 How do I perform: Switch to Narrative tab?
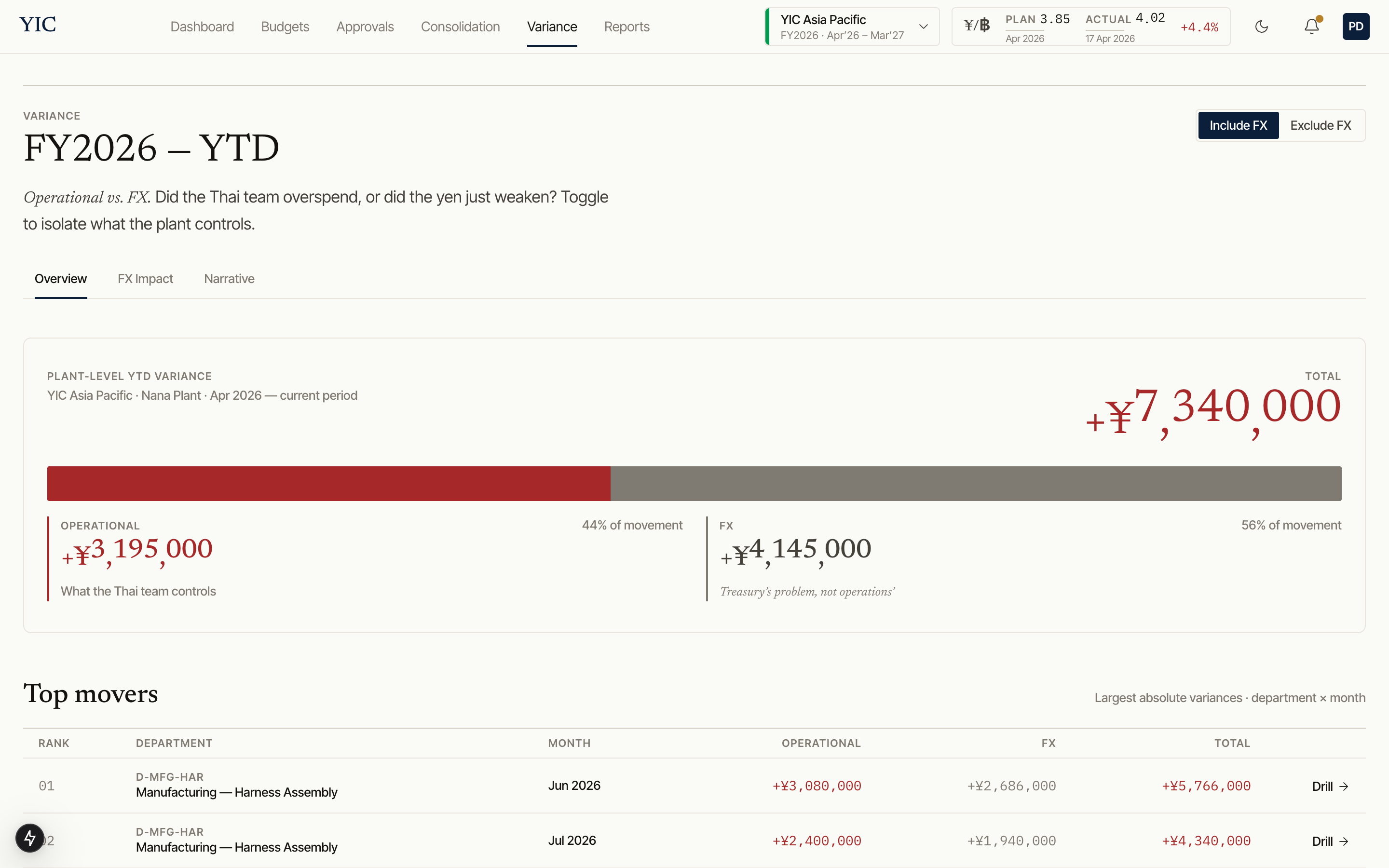point(229,279)
